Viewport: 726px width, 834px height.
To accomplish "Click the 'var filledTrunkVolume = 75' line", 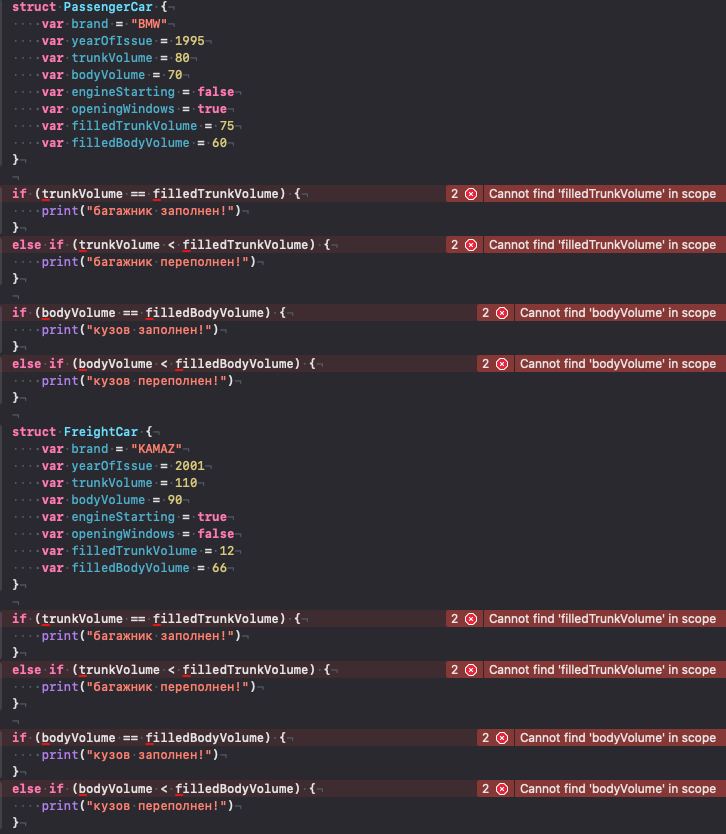I will [138, 126].
